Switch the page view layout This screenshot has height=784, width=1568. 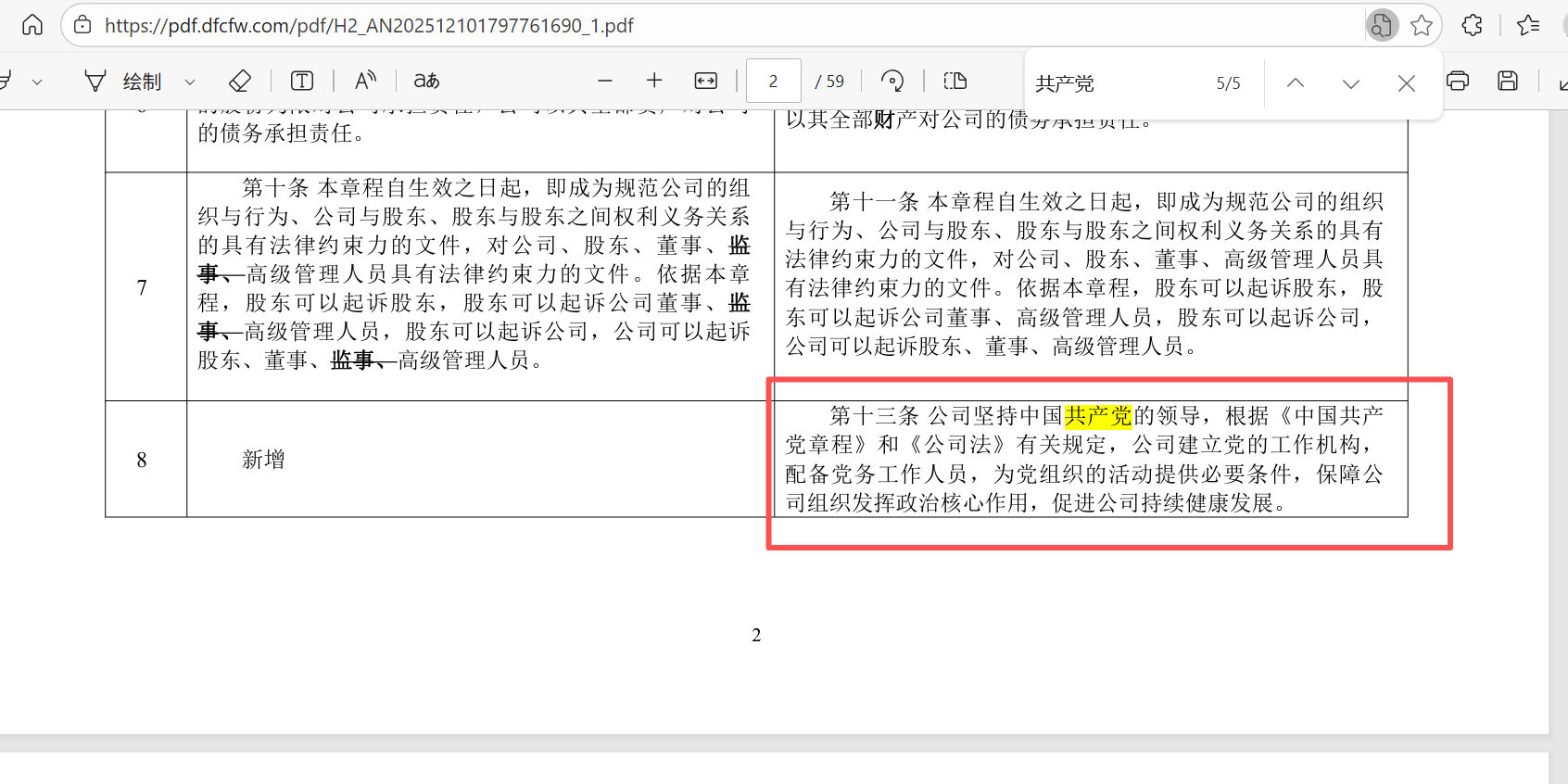tap(955, 81)
